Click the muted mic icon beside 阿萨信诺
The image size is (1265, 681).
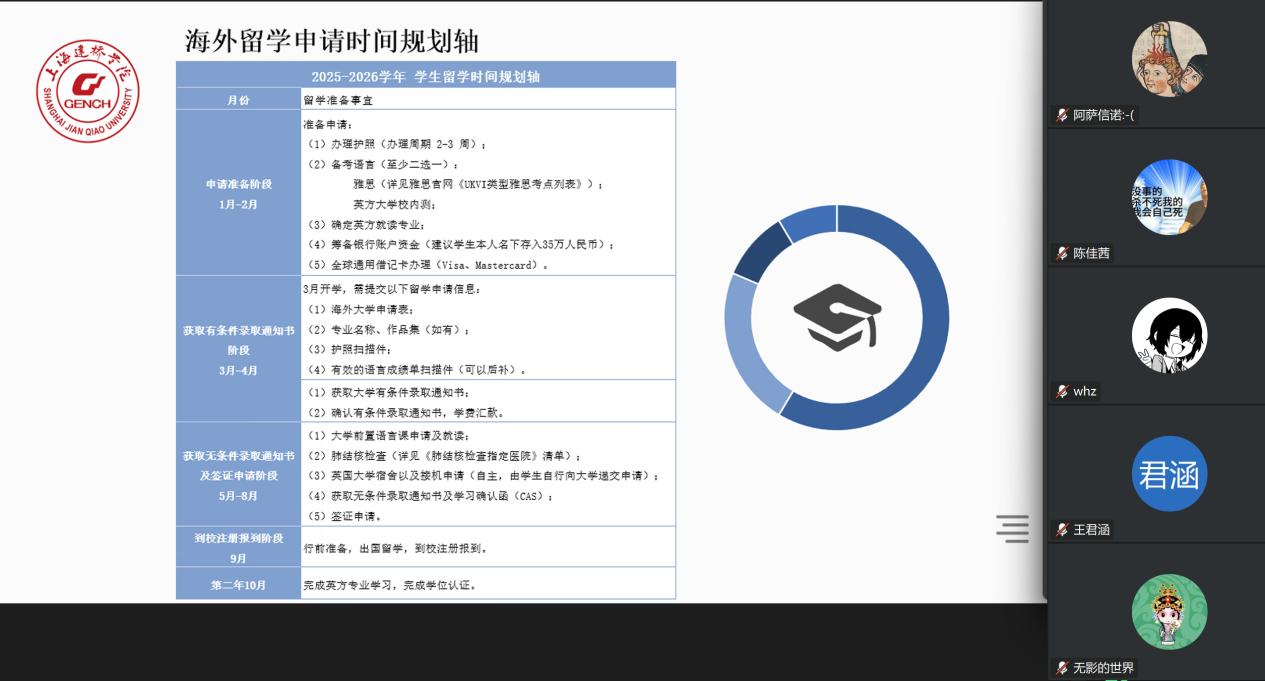(1062, 115)
